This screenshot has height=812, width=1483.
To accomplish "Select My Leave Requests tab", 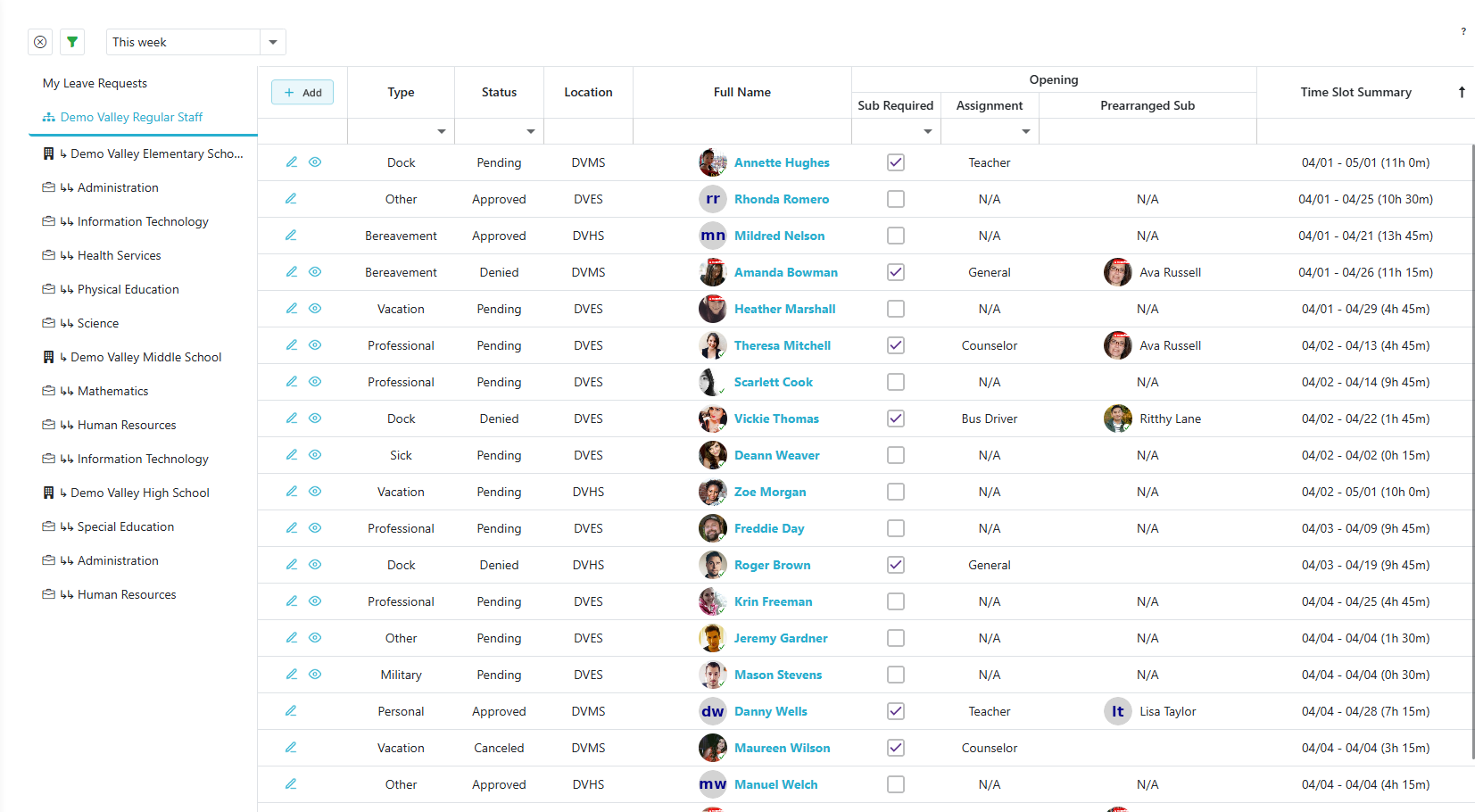I will tap(95, 83).
